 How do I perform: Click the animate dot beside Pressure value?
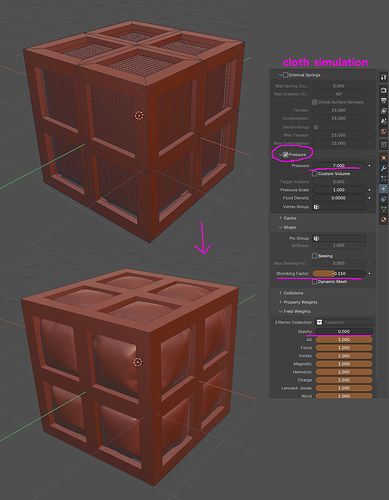pyautogui.click(x=369, y=166)
